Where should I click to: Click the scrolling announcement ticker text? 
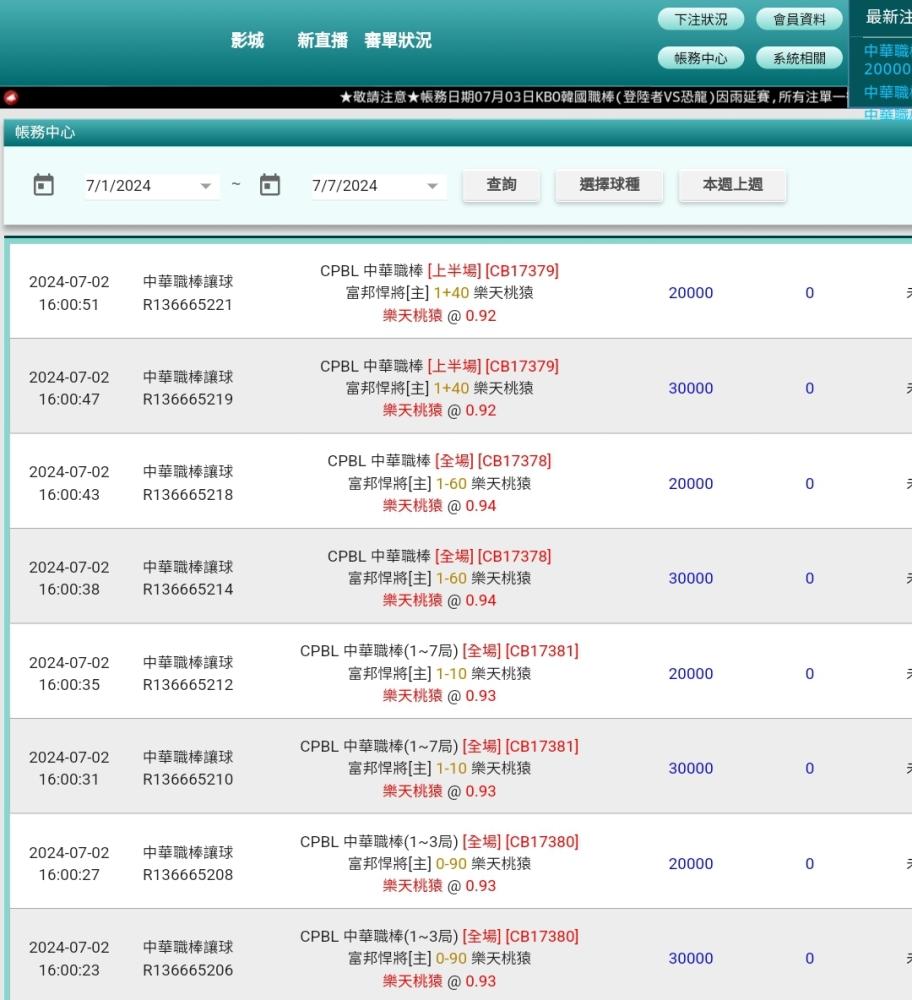(x=593, y=97)
